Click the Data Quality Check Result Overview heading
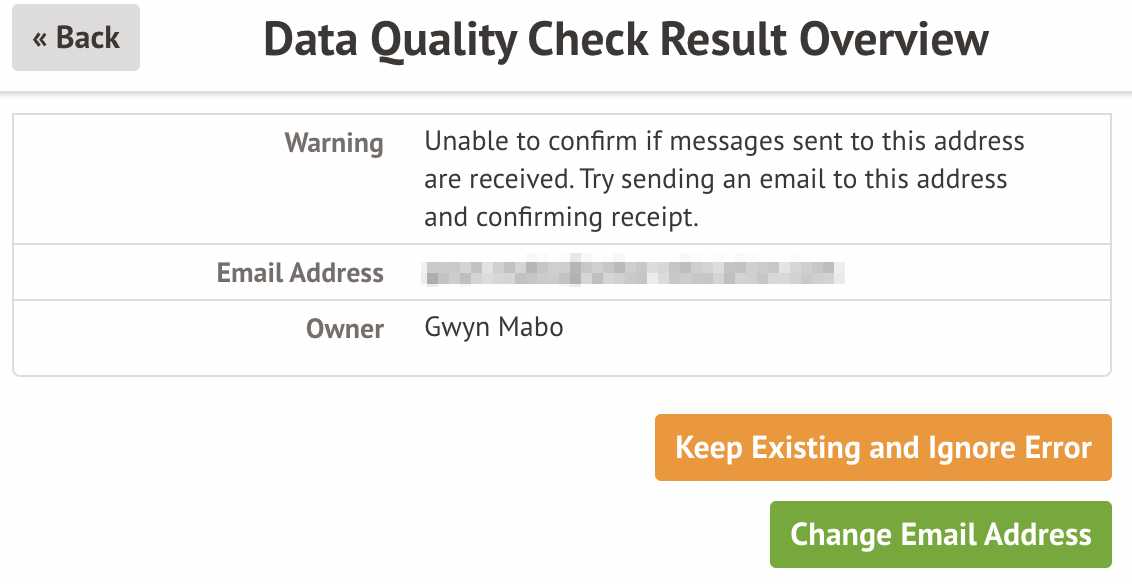The width and height of the screenshot is (1132, 584). pyautogui.click(x=626, y=40)
